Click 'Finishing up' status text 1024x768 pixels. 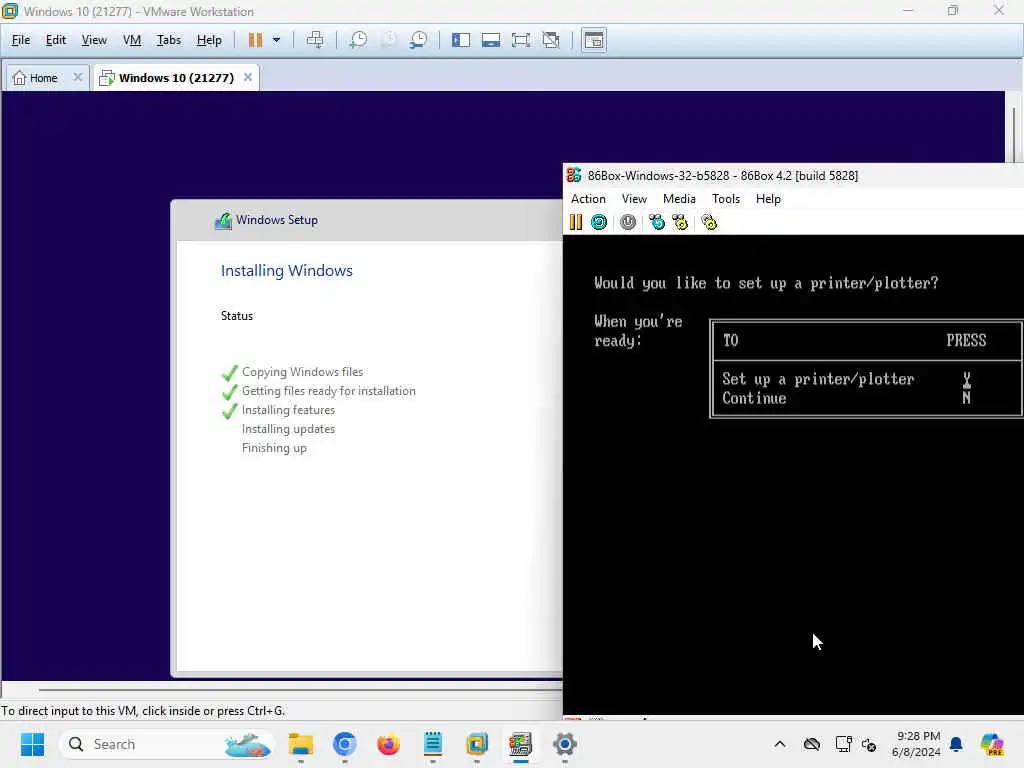[x=274, y=448]
